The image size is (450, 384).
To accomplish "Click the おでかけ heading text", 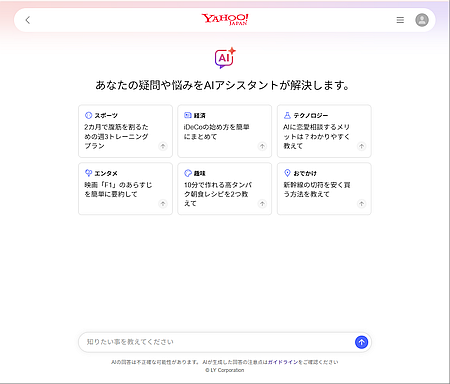I will click(x=305, y=173).
